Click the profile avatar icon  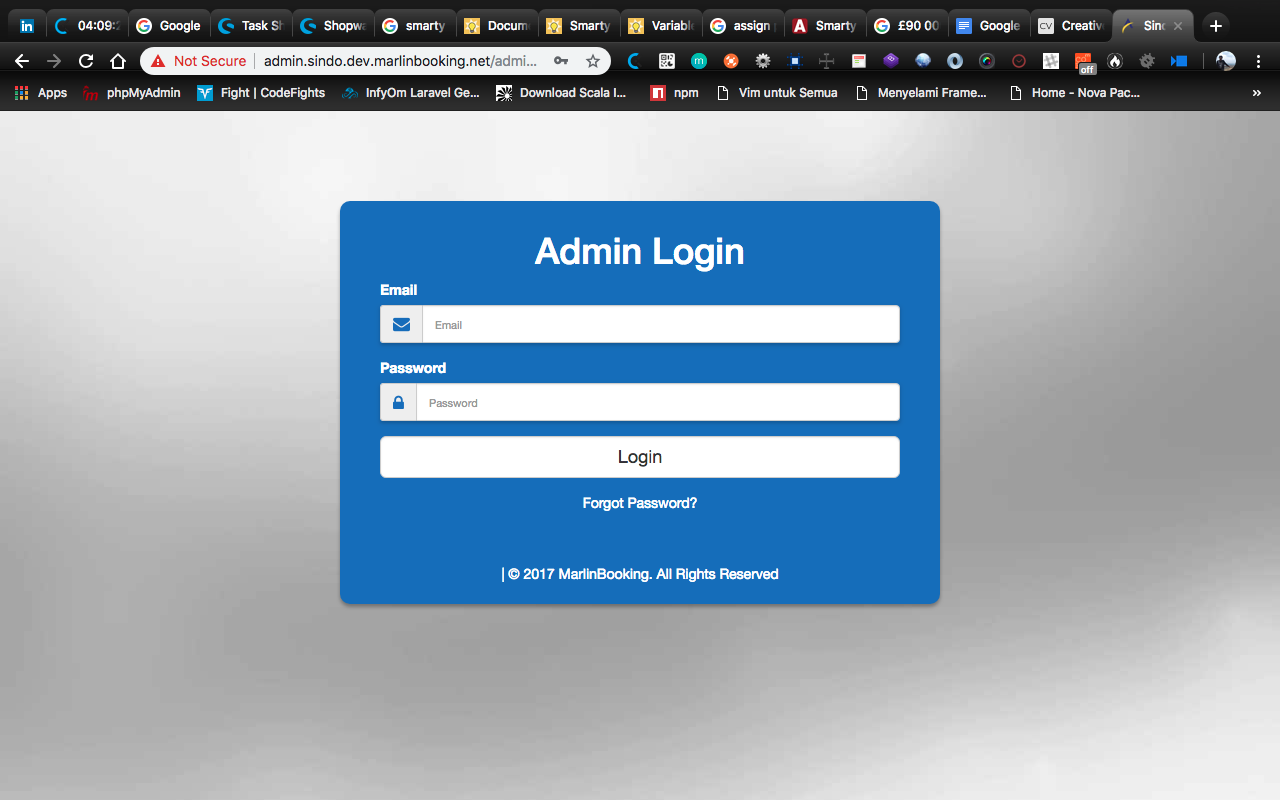(x=1225, y=61)
